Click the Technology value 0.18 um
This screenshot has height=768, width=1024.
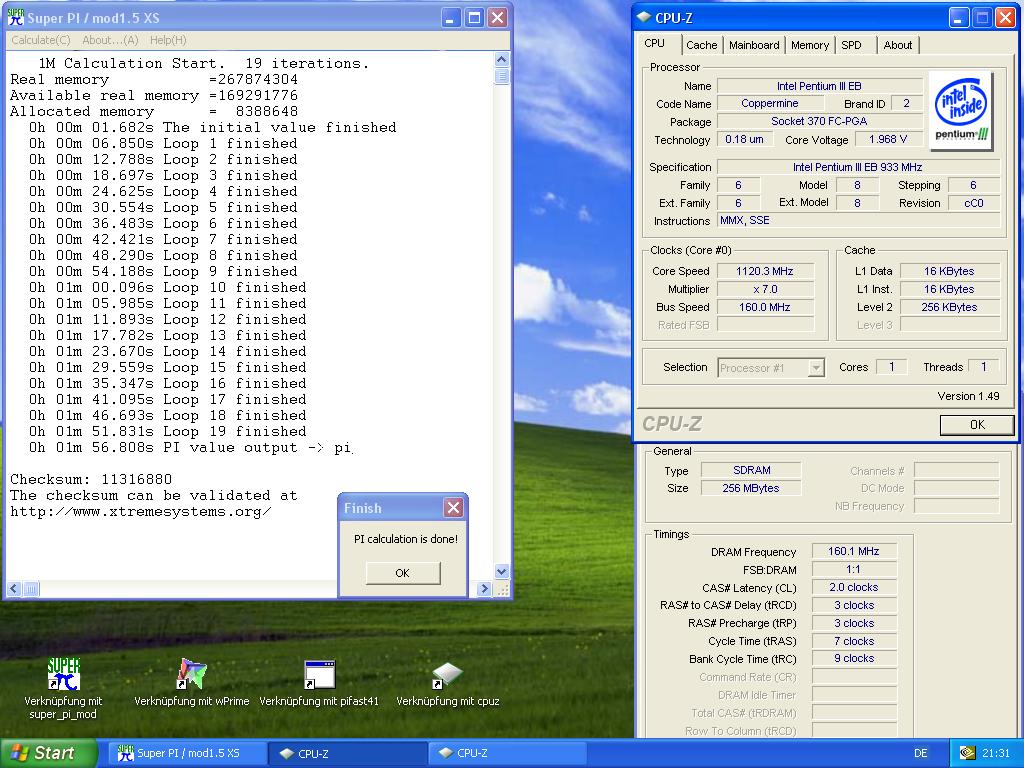(x=744, y=139)
